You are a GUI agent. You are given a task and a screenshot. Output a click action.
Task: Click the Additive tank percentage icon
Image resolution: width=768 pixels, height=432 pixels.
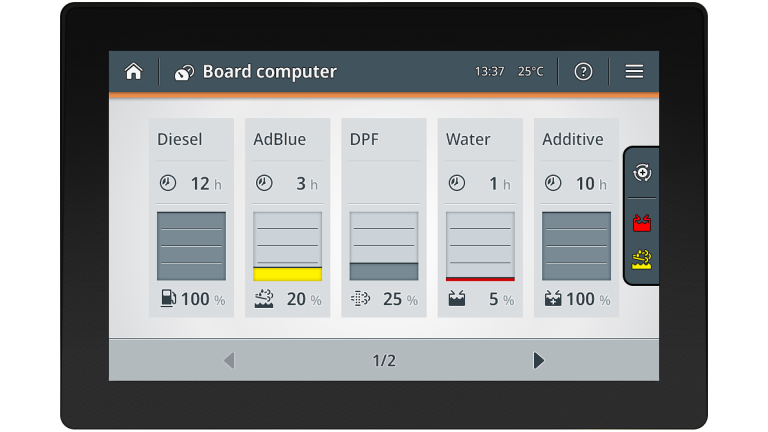[x=553, y=299]
